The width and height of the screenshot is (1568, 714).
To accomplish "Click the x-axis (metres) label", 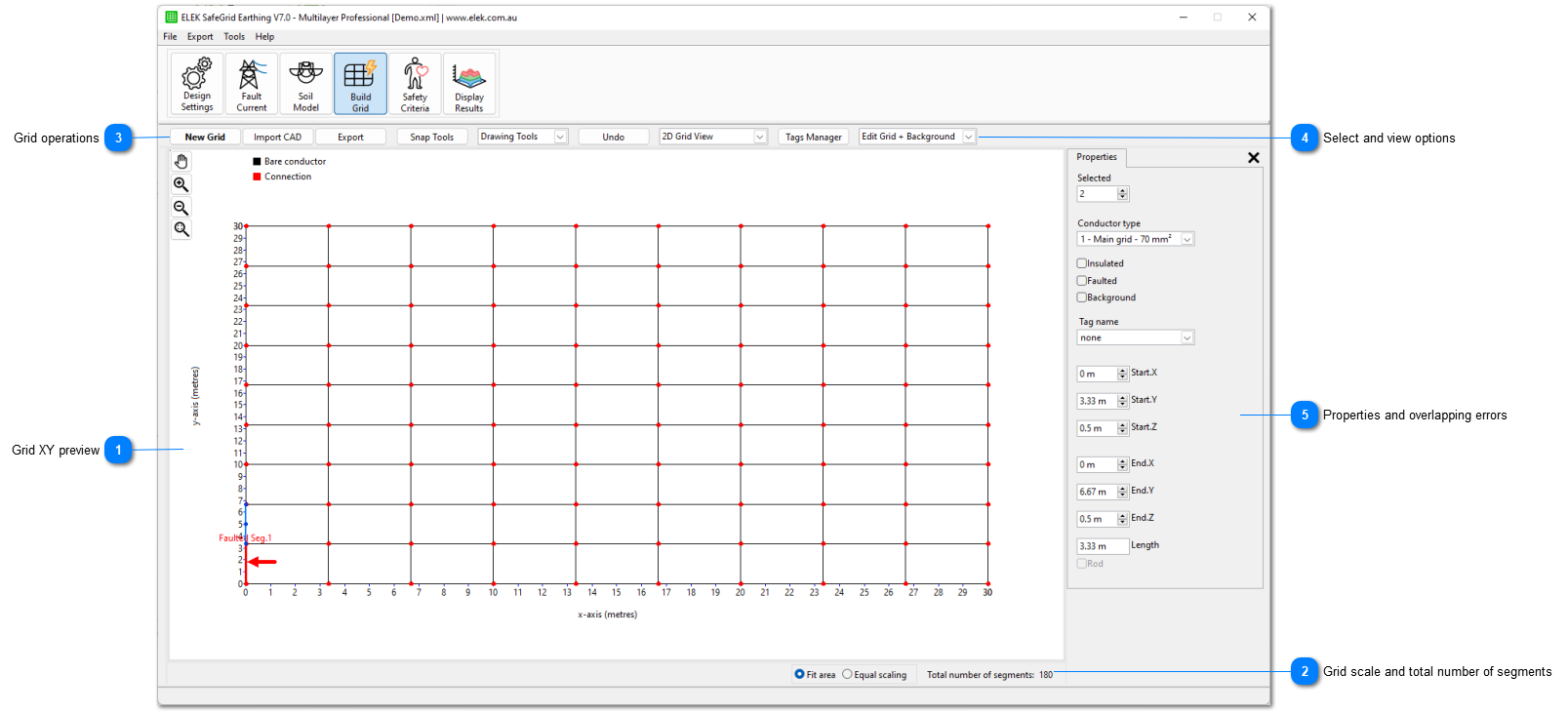I will tap(607, 615).
